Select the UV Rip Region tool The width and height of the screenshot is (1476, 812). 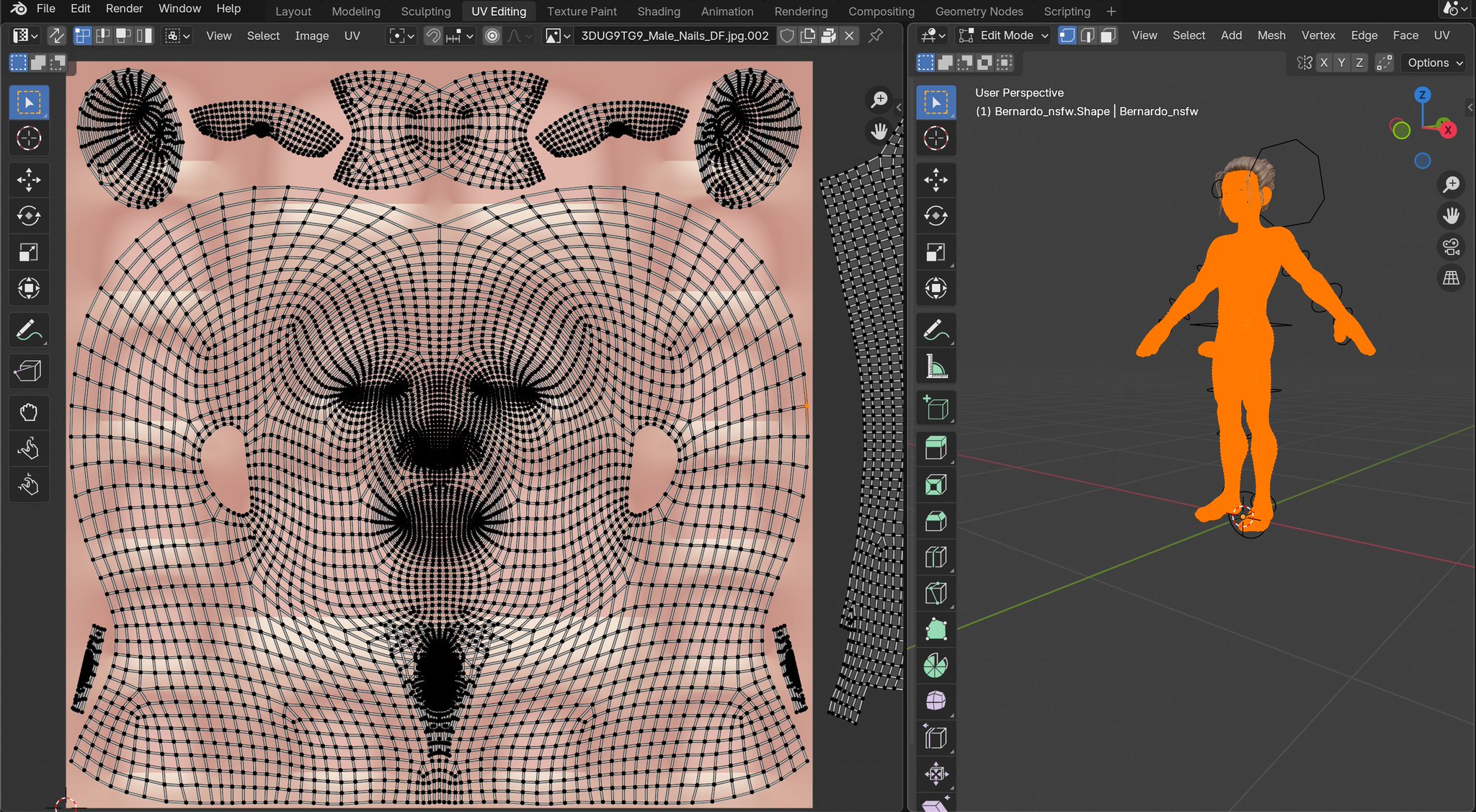29,371
